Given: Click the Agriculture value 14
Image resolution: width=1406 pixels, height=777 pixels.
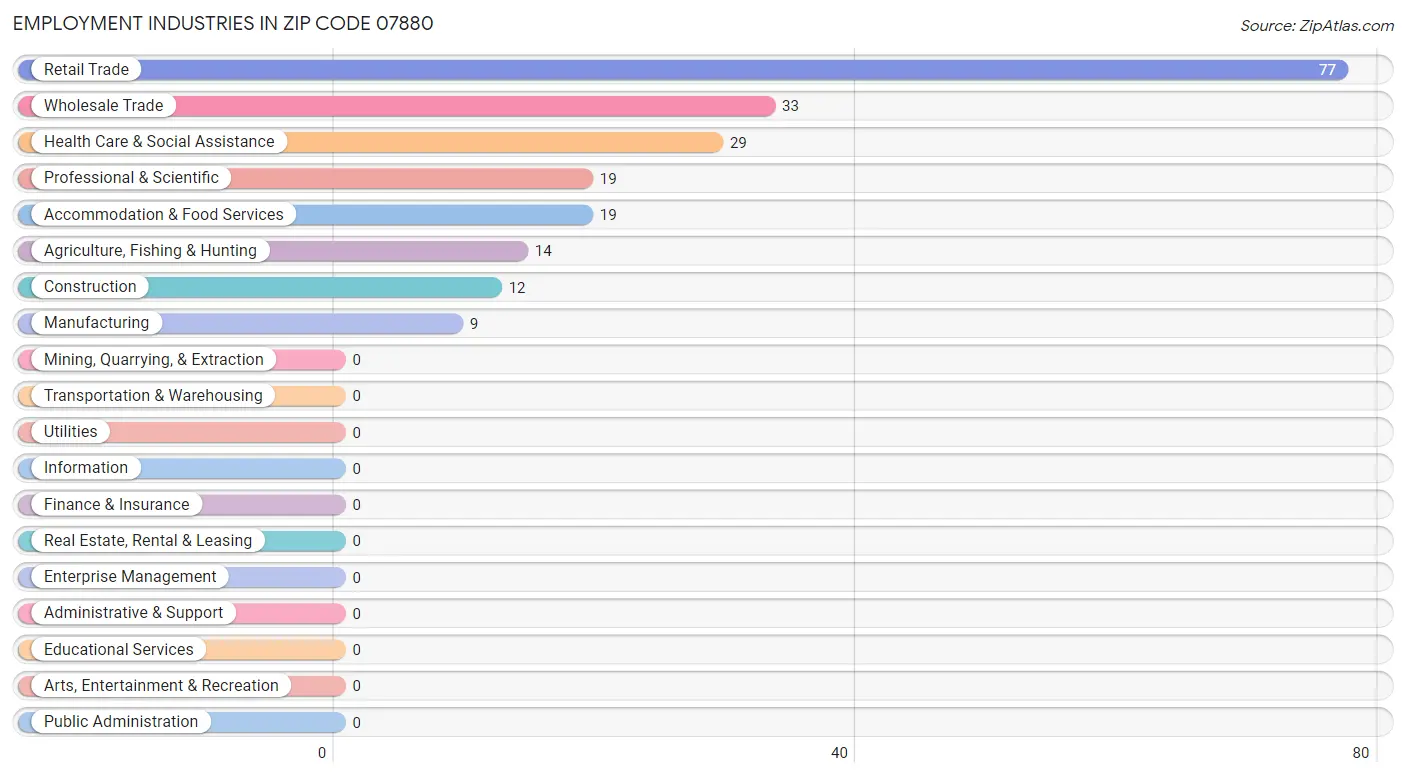Looking at the screenshot, I should click(543, 251).
